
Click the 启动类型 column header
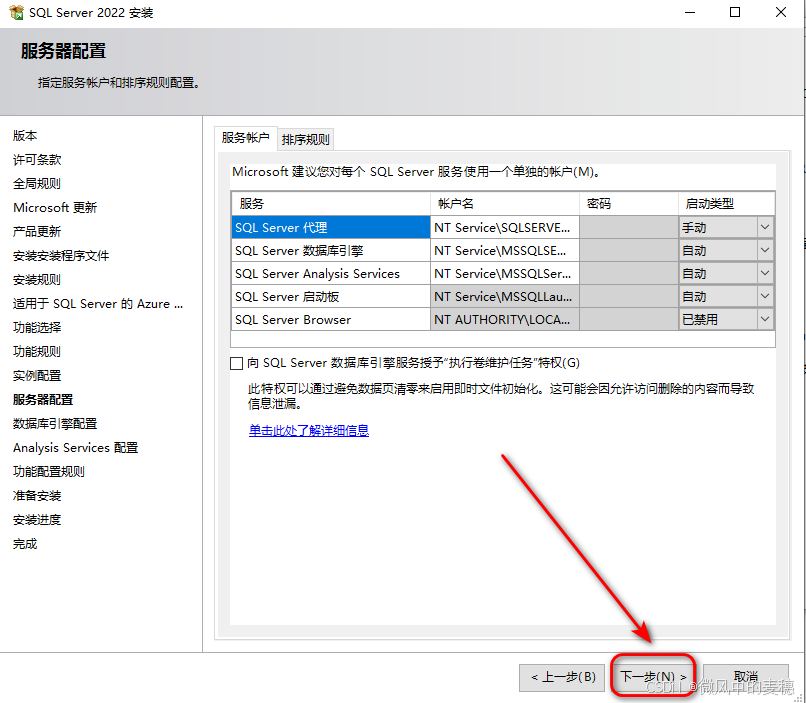click(726, 204)
